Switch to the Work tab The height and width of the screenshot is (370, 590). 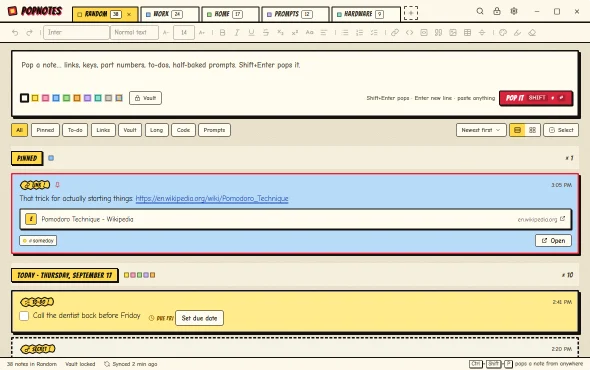(170, 14)
